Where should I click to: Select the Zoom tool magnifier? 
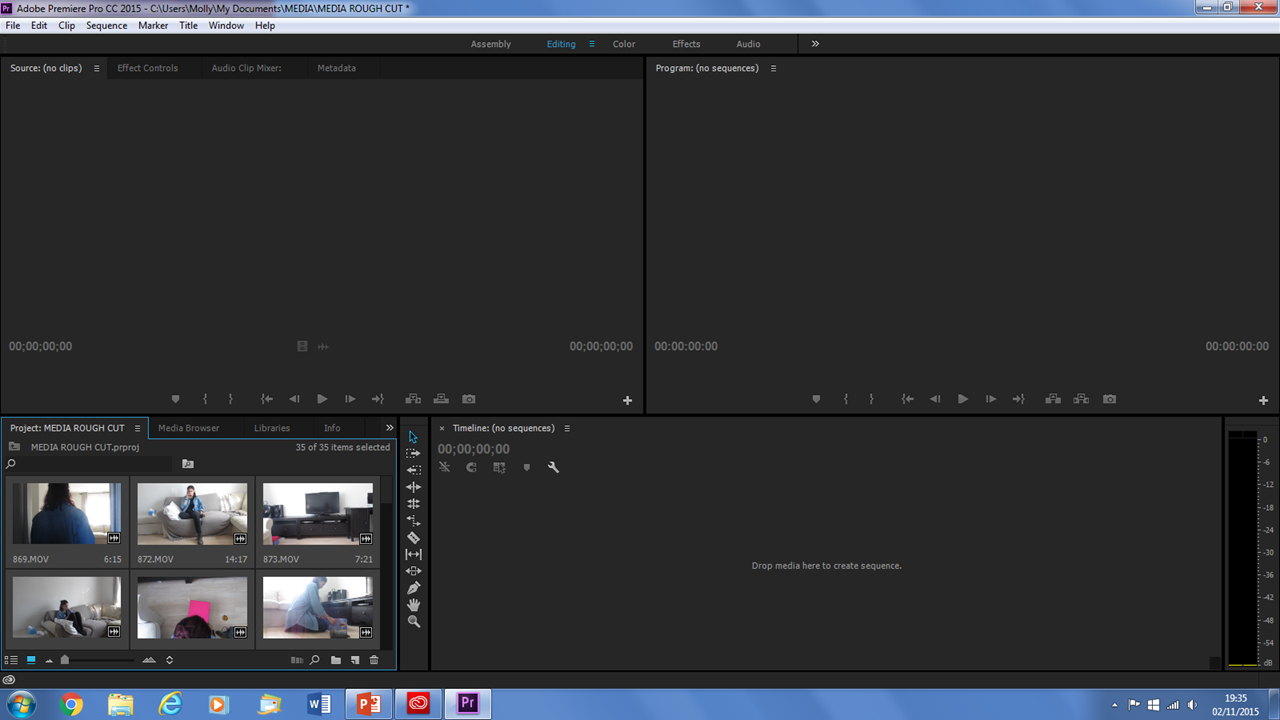(x=413, y=622)
